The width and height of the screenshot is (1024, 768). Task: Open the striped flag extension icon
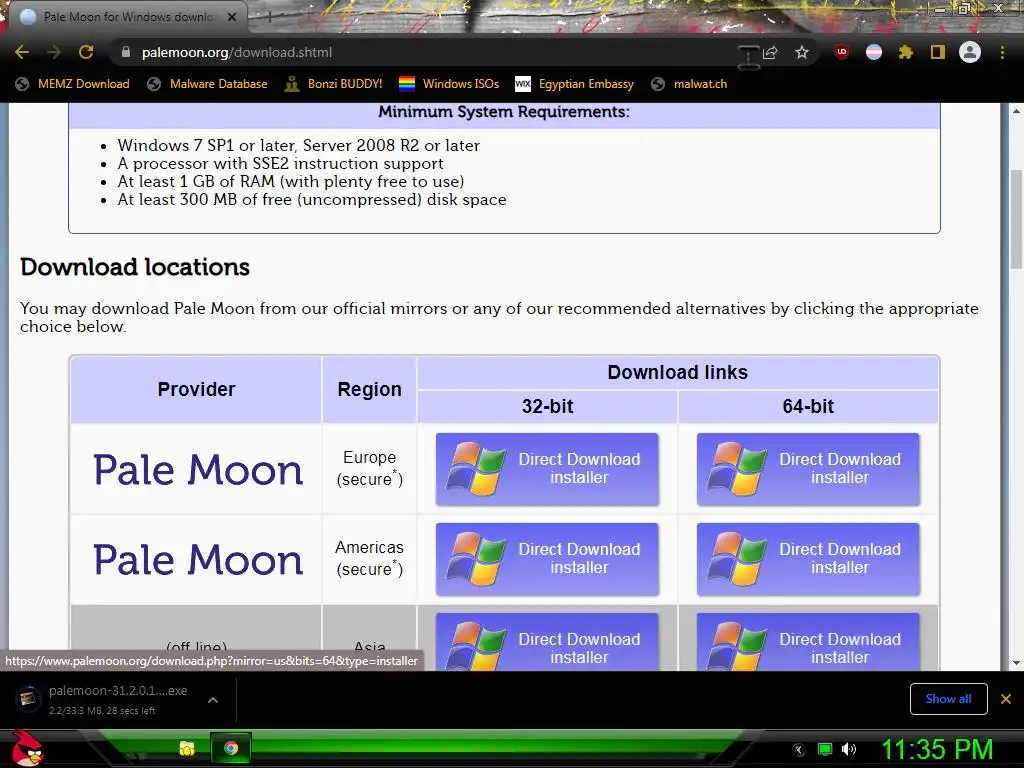(x=874, y=52)
